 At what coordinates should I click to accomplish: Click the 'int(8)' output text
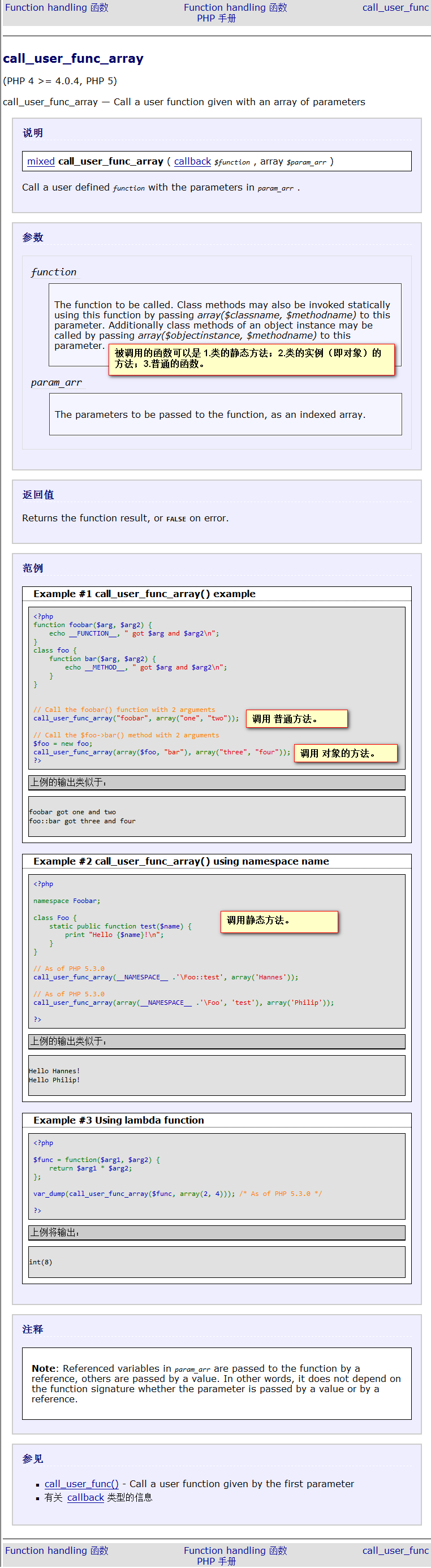(41, 1262)
